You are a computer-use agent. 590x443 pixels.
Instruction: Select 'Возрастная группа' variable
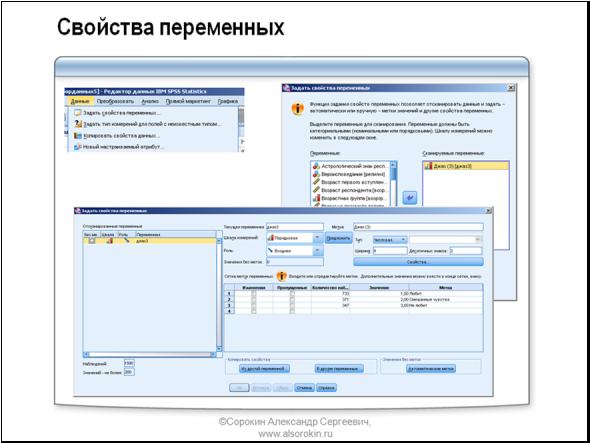pos(350,198)
